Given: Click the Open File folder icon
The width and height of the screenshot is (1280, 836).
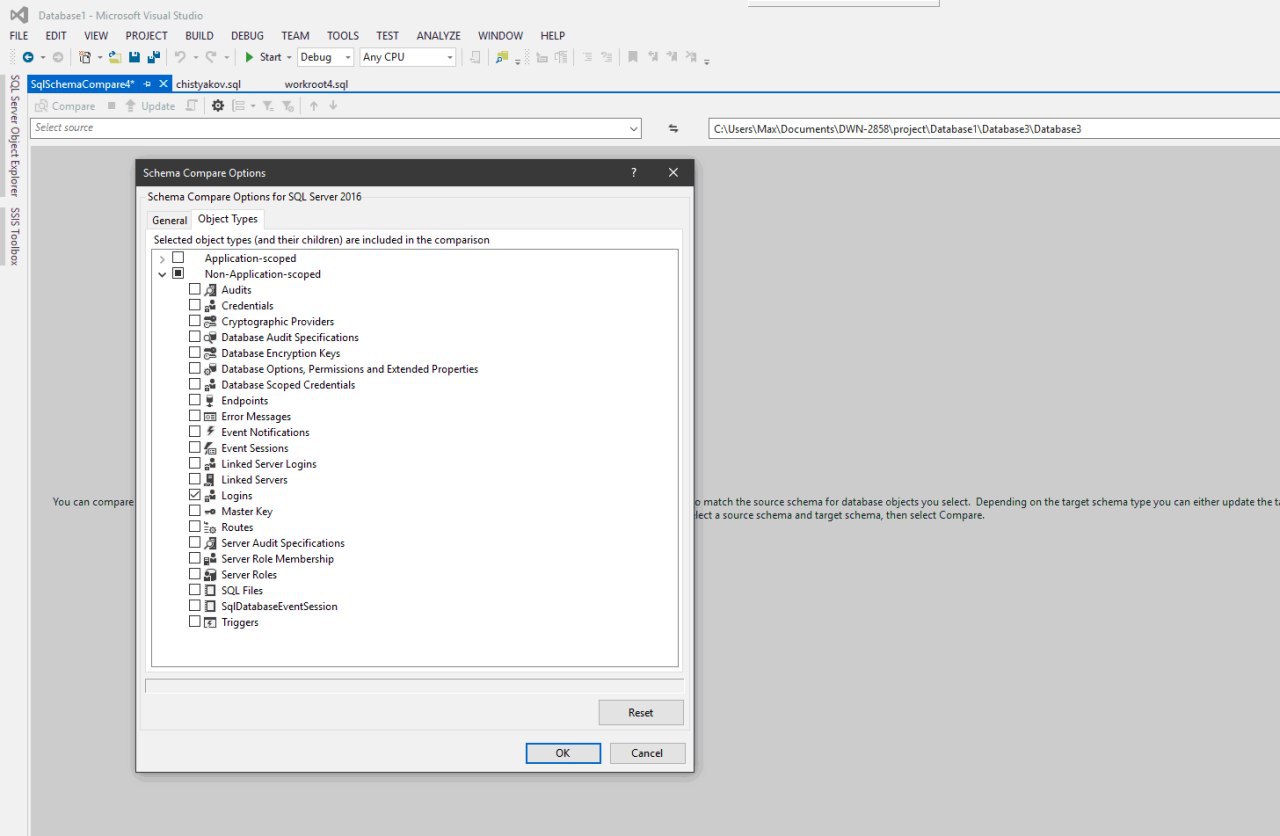Looking at the screenshot, I should tap(115, 57).
